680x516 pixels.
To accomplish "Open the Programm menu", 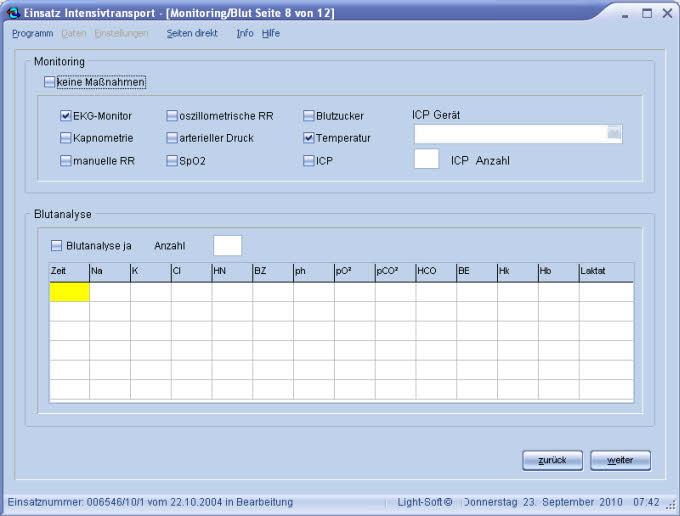I will [x=33, y=33].
